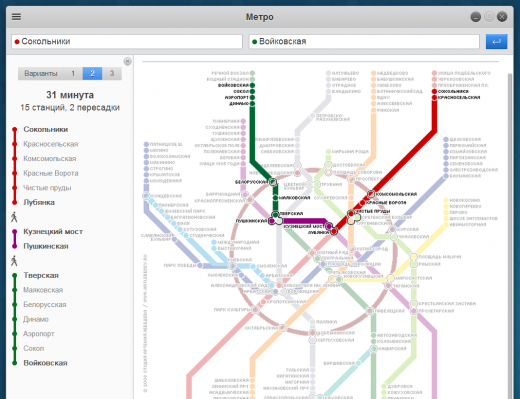
Task: Select Сокол in the route list
Action: click(x=34, y=348)
